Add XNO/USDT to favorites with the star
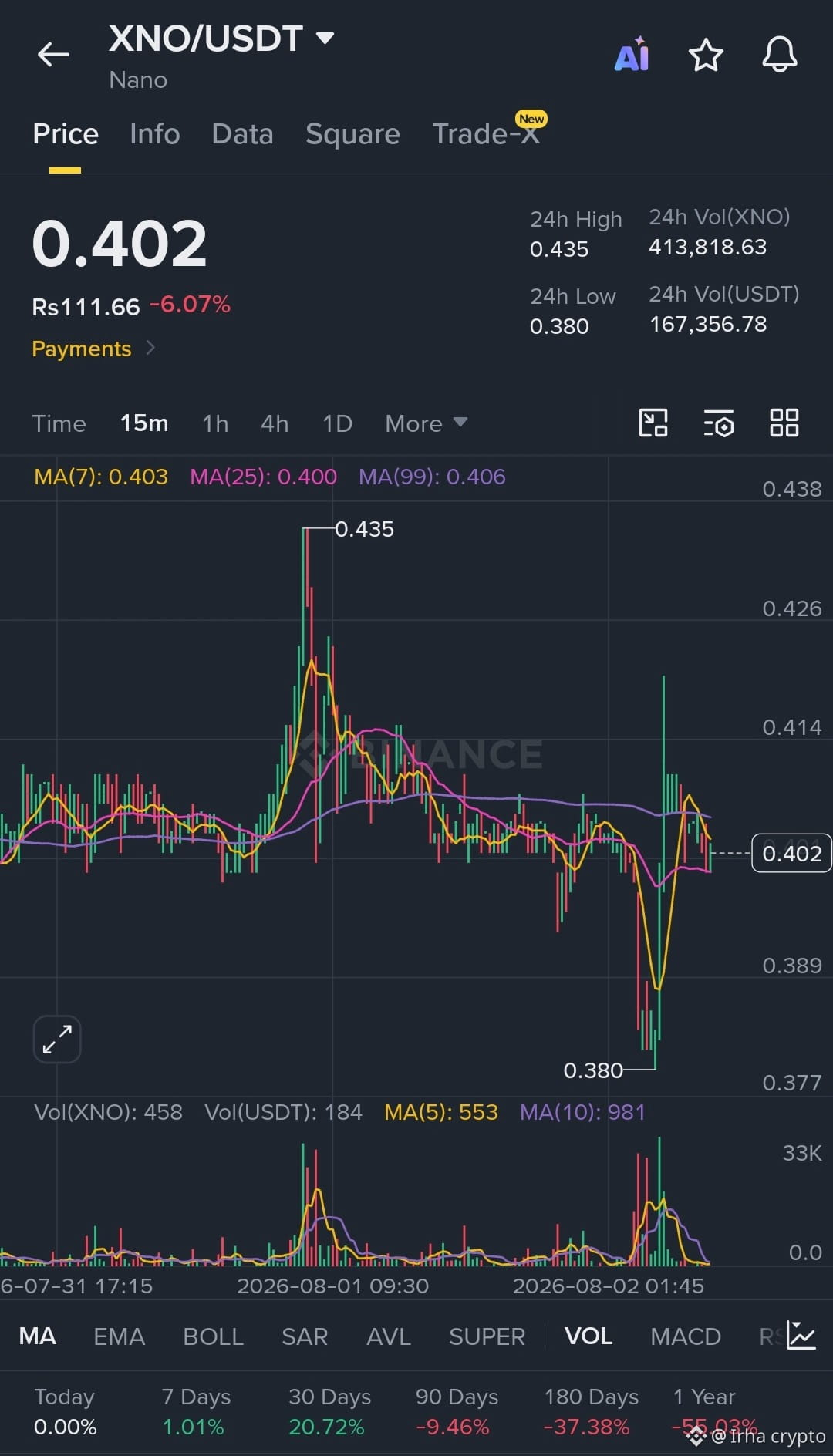Image resolution: width=833 pixels, height=1456 pixels. [705, 56]
